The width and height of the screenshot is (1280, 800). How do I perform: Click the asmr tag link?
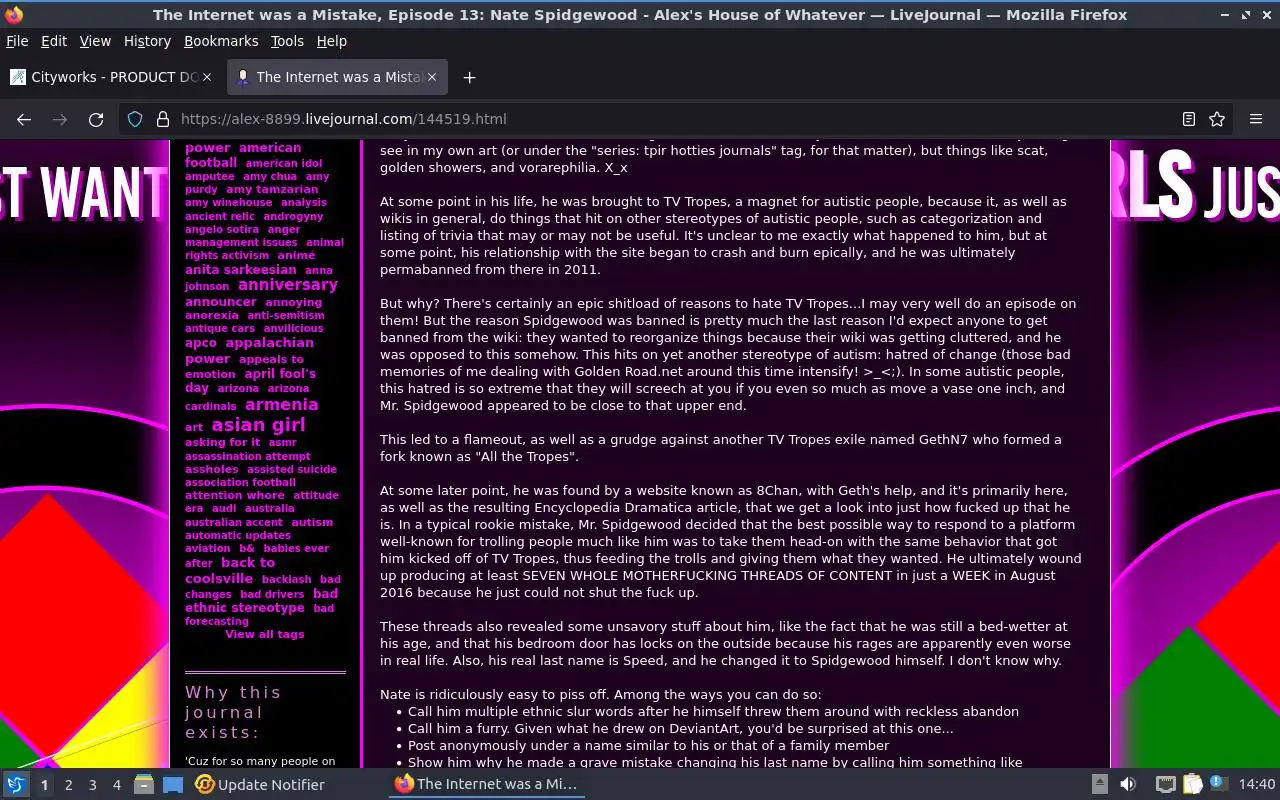tap(283, 442)
